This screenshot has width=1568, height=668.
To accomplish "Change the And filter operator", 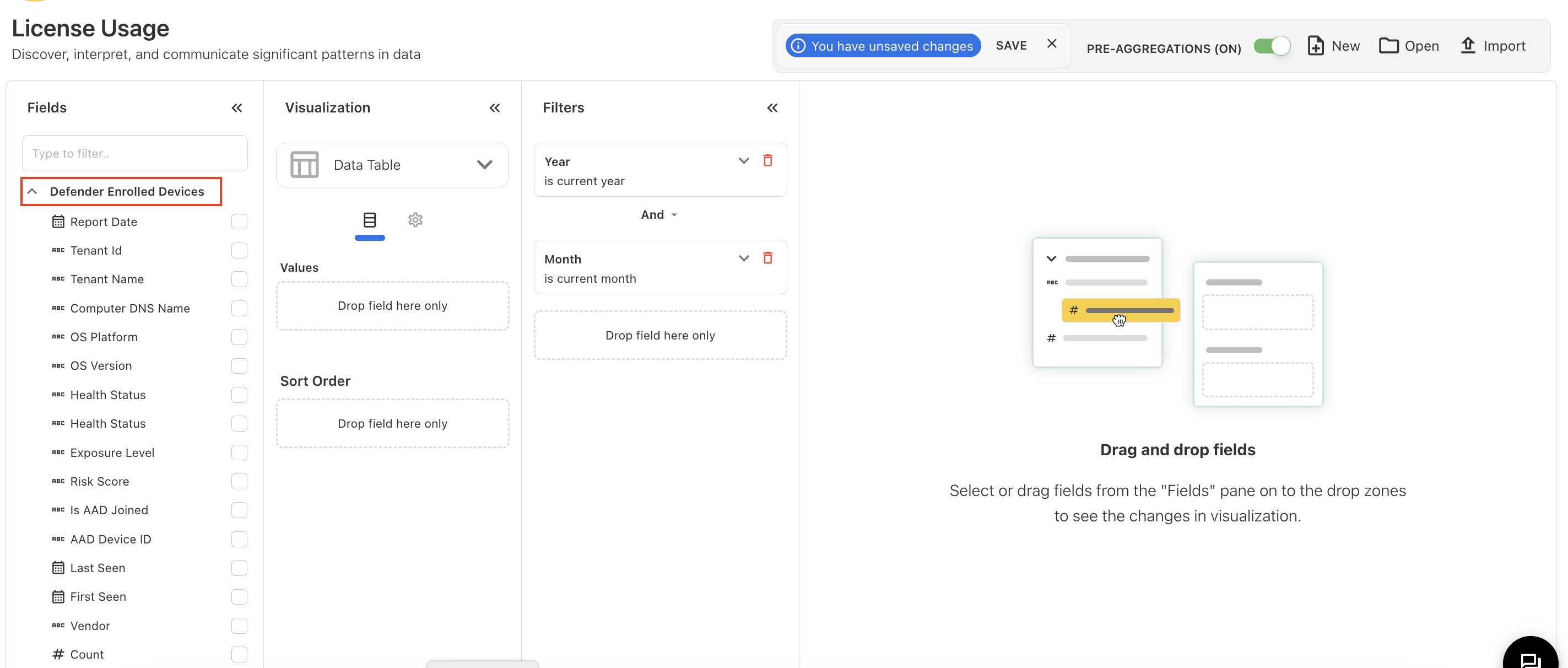I will (x=658, y=215).
